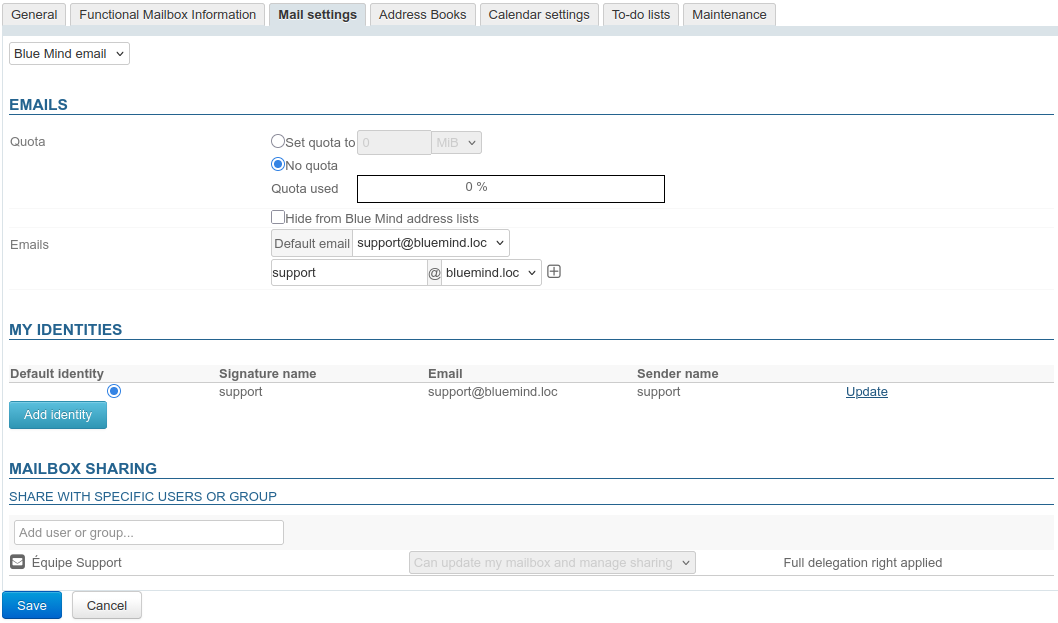1058x623 pixels.
Task: Select the 'Set quota to' radio button
Action: tap(278, 142)
